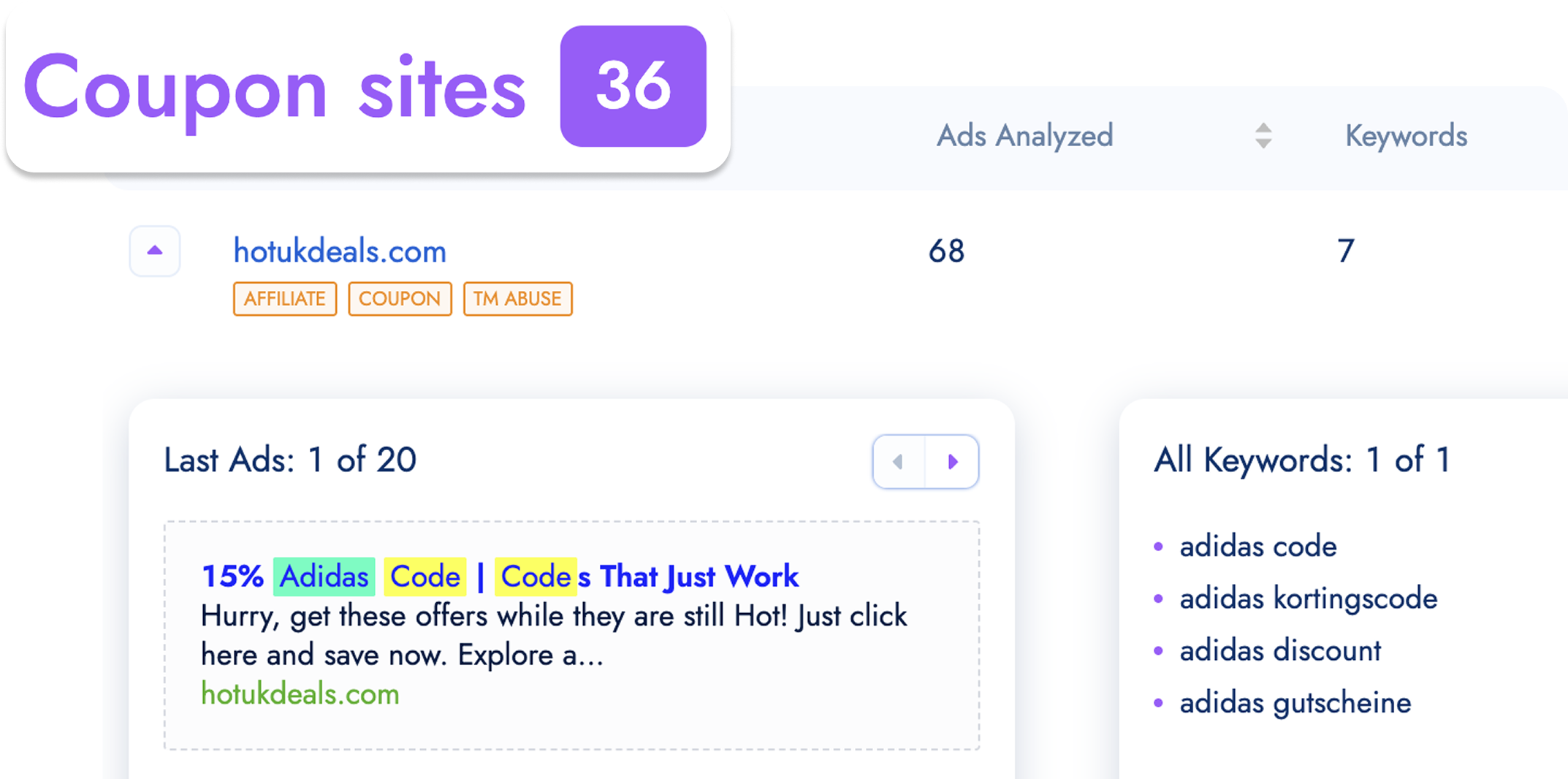
Task: Go to next ad arrow
Action: coord(952,462)
